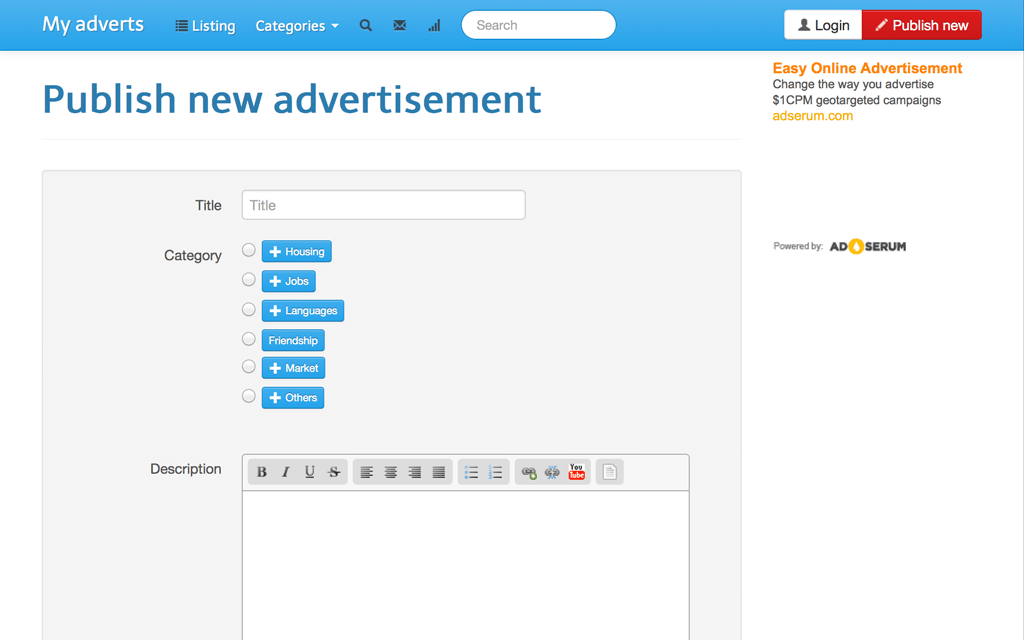Viewport: 1024px width, 640px height.
Task: Click the Login button
Action: tap(823, 25)
